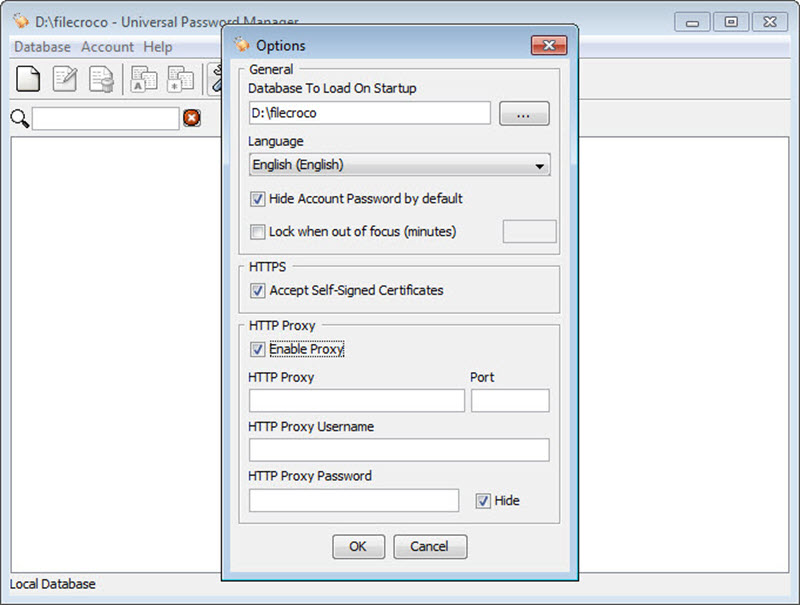Click the main window search box
The image size is (800, 605).
(106, 118)
